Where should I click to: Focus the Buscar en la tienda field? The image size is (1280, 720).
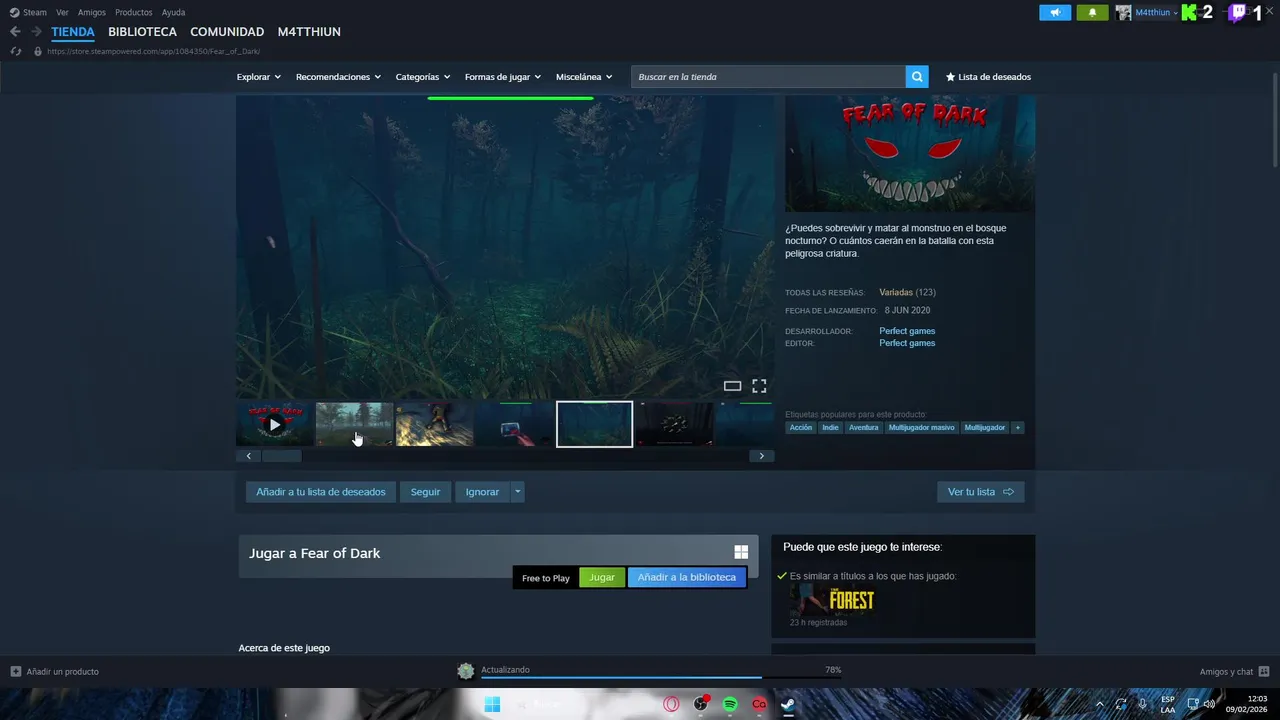point(768,77)
